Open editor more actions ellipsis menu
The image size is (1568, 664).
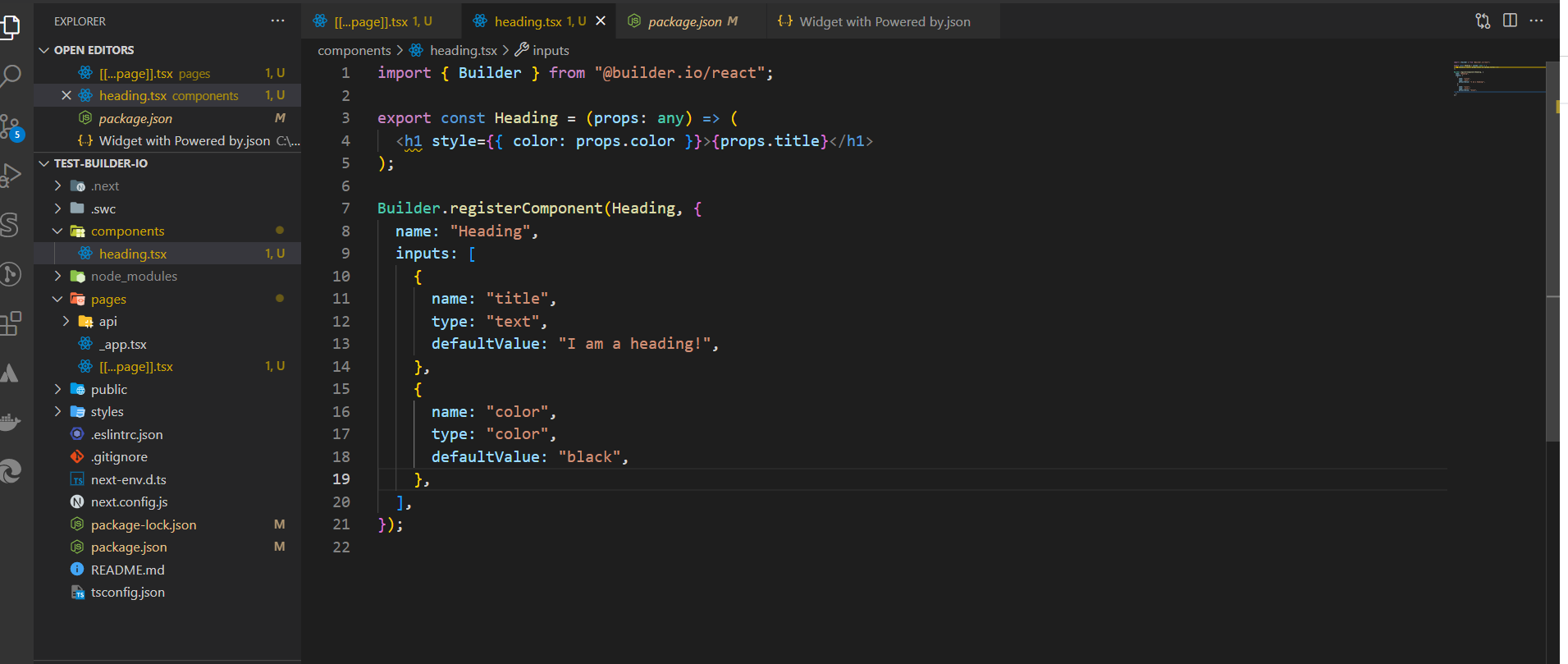pos(1537,21)
